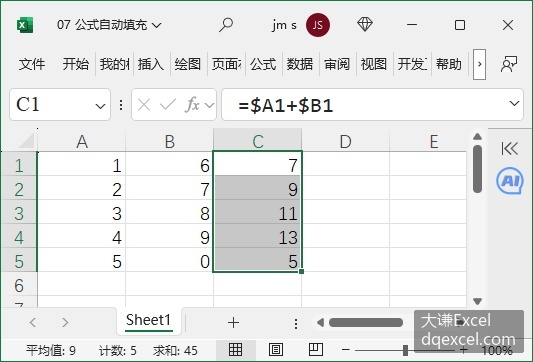Viewport: 533px width, 362px height.
Task: Switch to the 数据 ribbon tab
Action: (300, 64)
